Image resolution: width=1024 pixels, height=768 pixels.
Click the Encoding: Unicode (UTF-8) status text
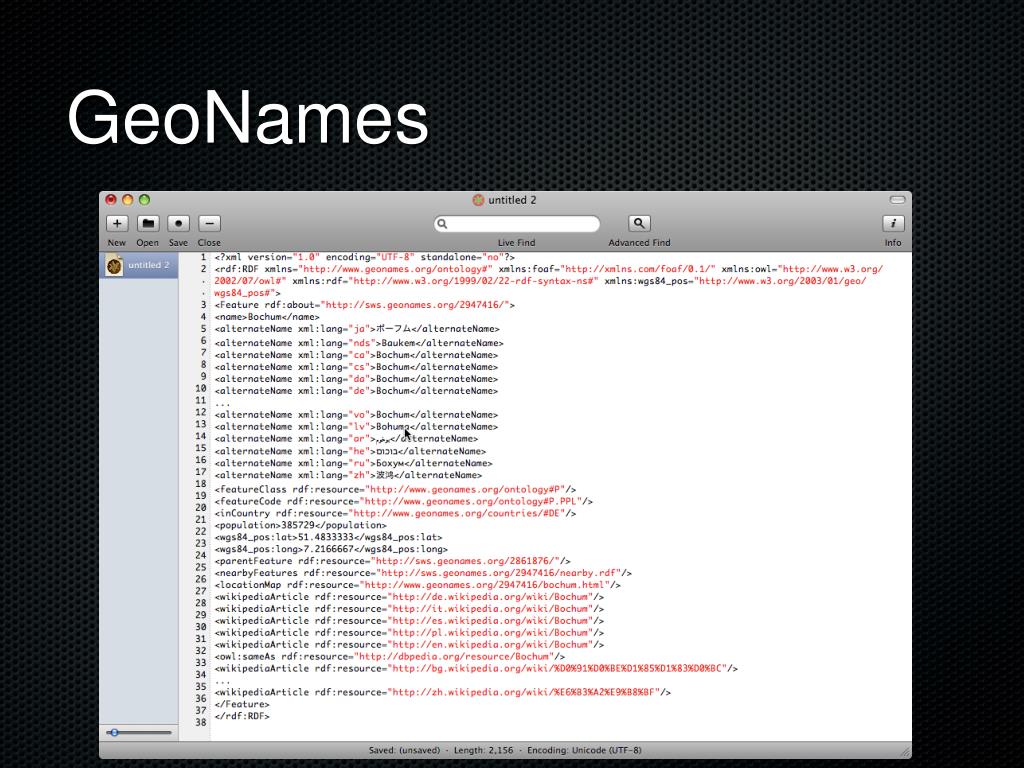[584, 750]
